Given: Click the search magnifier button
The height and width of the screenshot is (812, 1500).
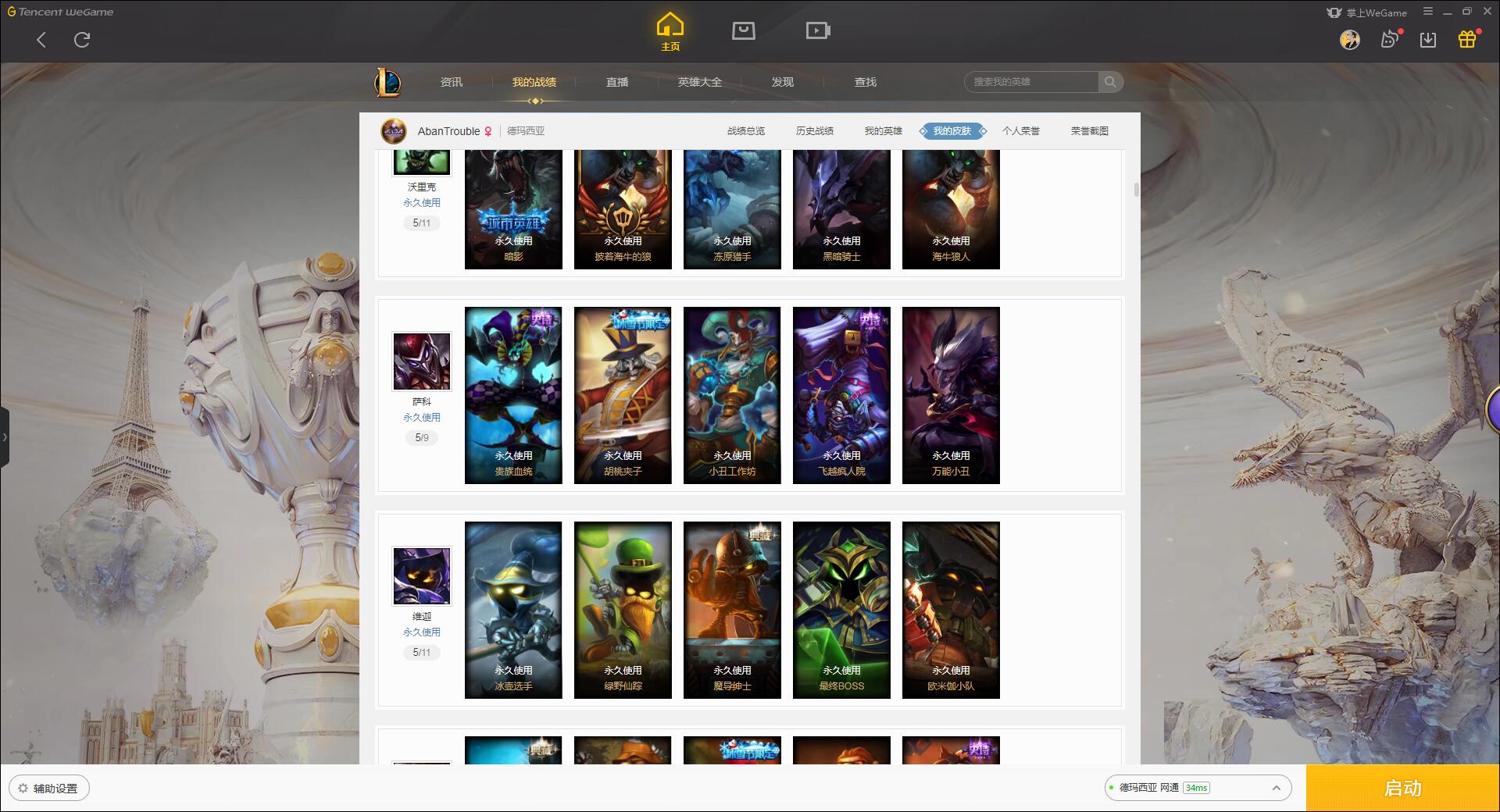Looking at the screenshot, I should 1110,82.
